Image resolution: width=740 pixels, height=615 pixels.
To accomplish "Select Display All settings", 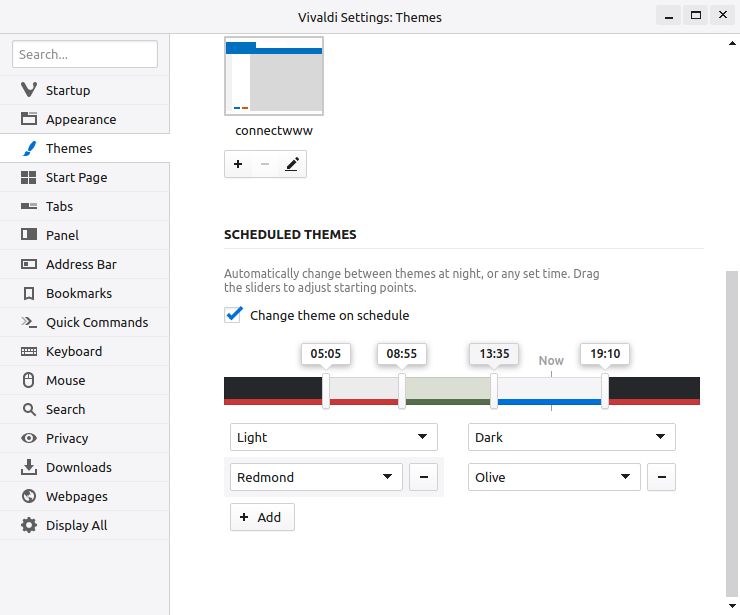I will [84, 525].
